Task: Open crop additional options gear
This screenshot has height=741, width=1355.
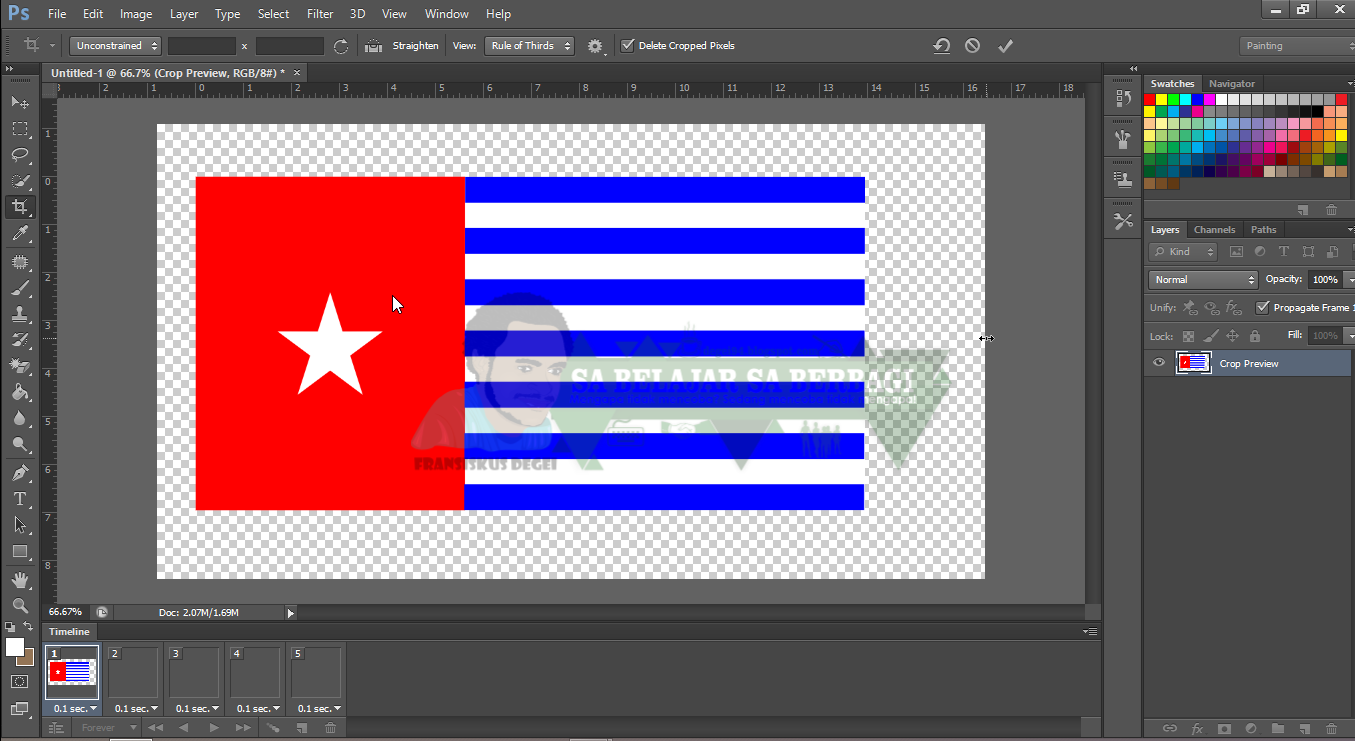Action: coord(596,46)
